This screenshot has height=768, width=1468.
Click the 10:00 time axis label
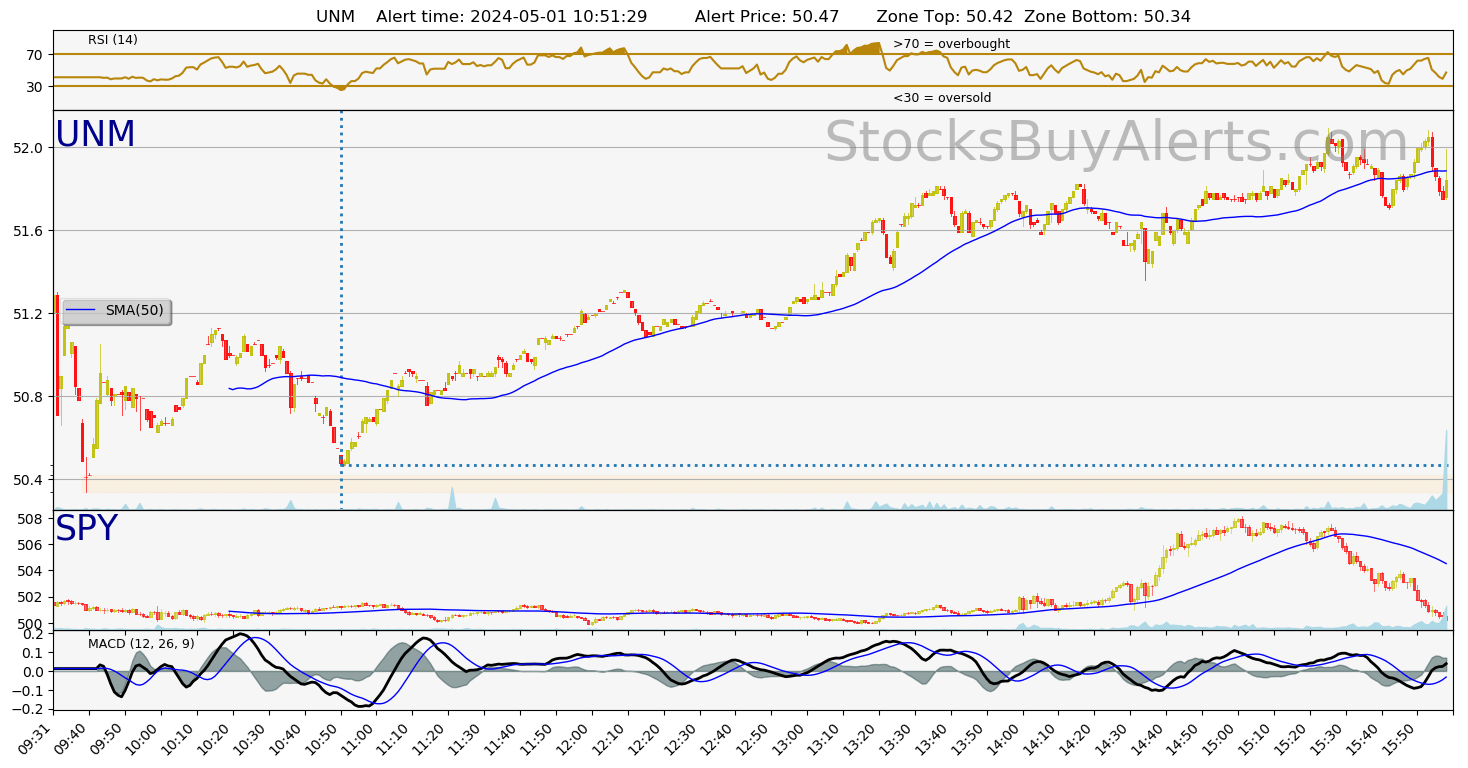click(143, 737)
